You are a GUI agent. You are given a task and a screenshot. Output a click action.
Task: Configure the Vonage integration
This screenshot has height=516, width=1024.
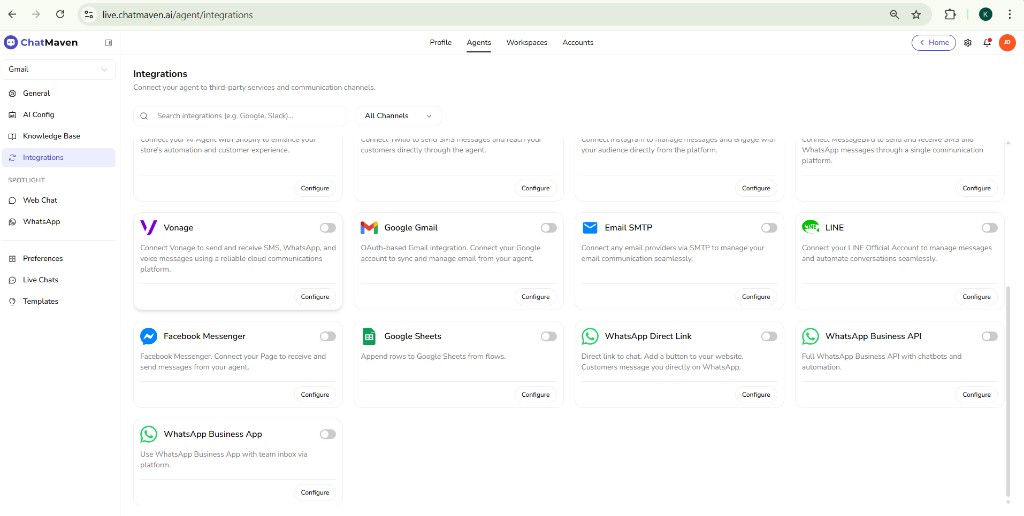[x=315, y=297]
